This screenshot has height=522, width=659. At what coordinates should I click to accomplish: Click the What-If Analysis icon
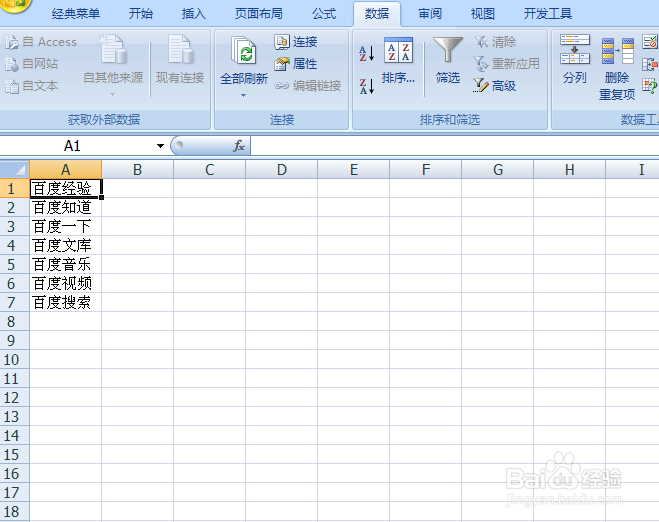tap(650, 86)
